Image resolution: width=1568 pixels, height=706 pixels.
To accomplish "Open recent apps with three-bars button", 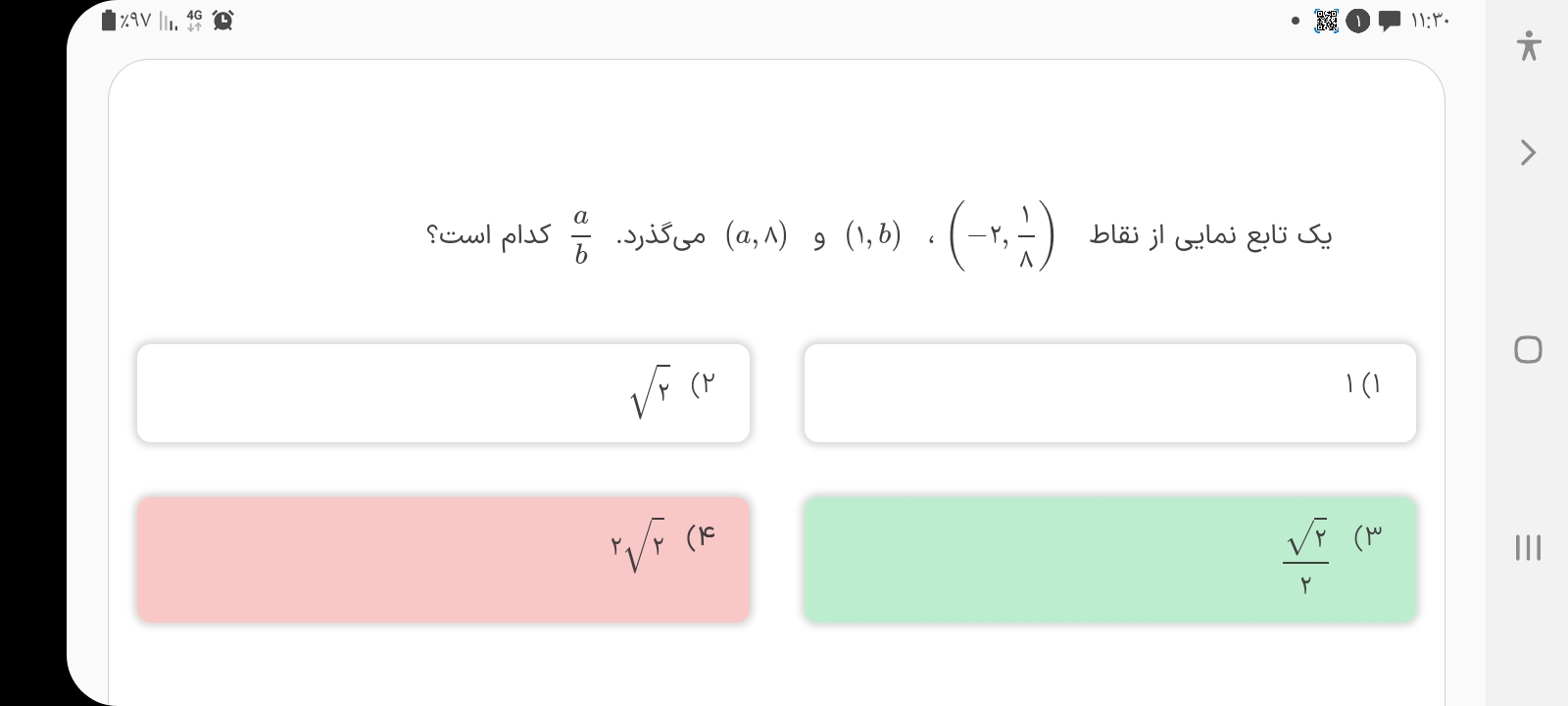I will tap(1528, 547).
